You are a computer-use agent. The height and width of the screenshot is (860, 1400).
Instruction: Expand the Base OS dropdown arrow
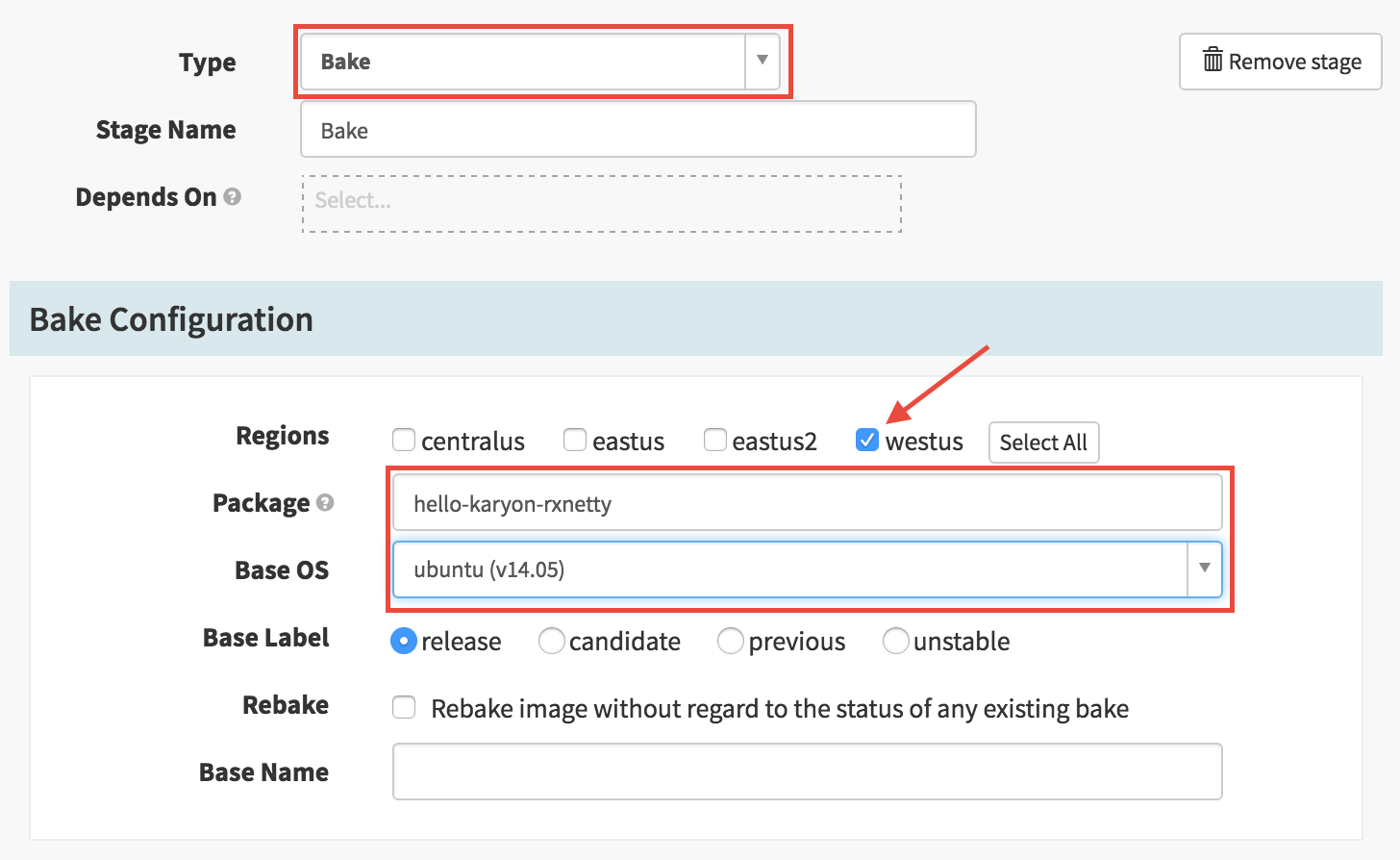1205,569
